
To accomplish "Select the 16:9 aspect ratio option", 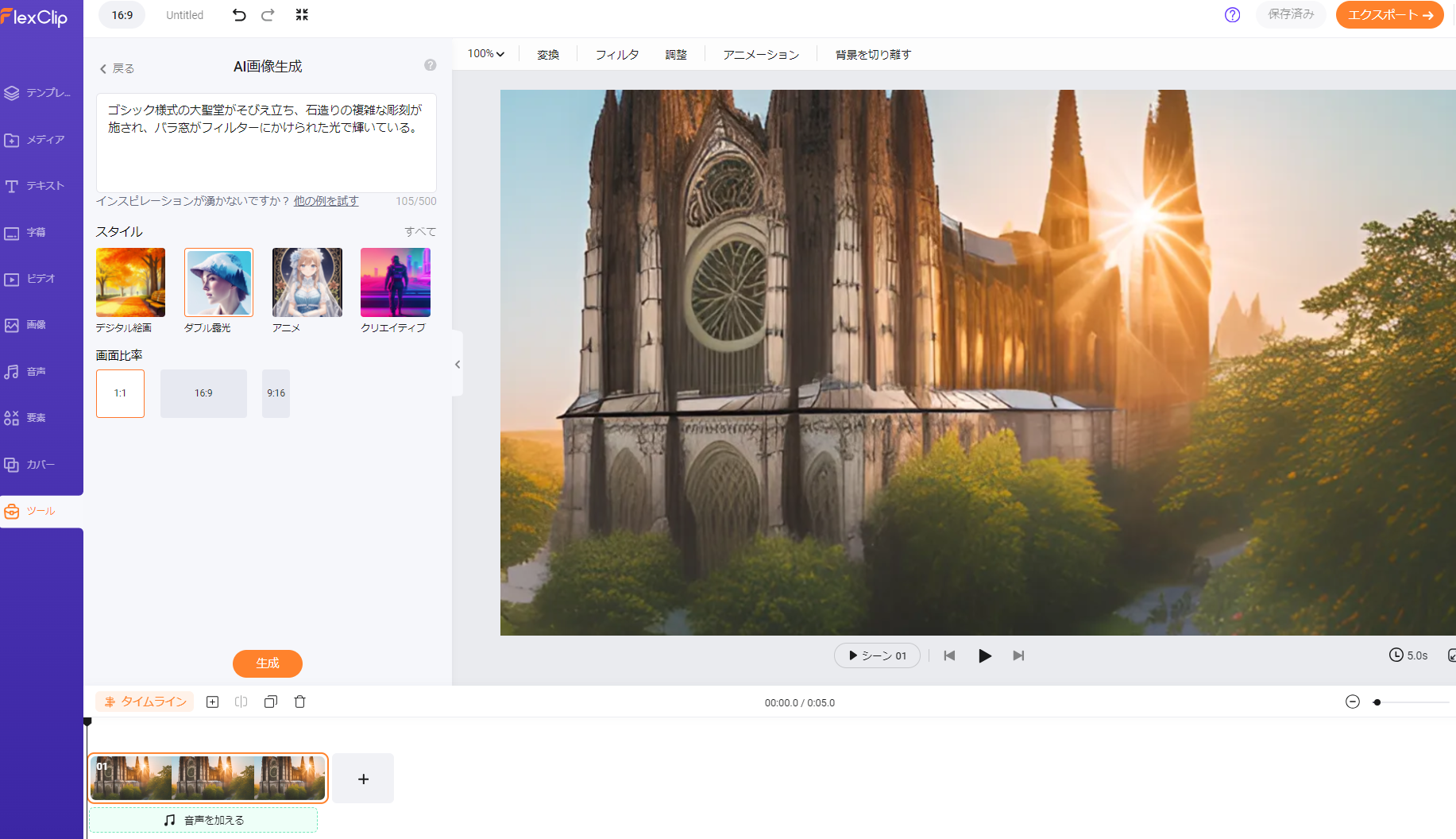I will (203, 393).
